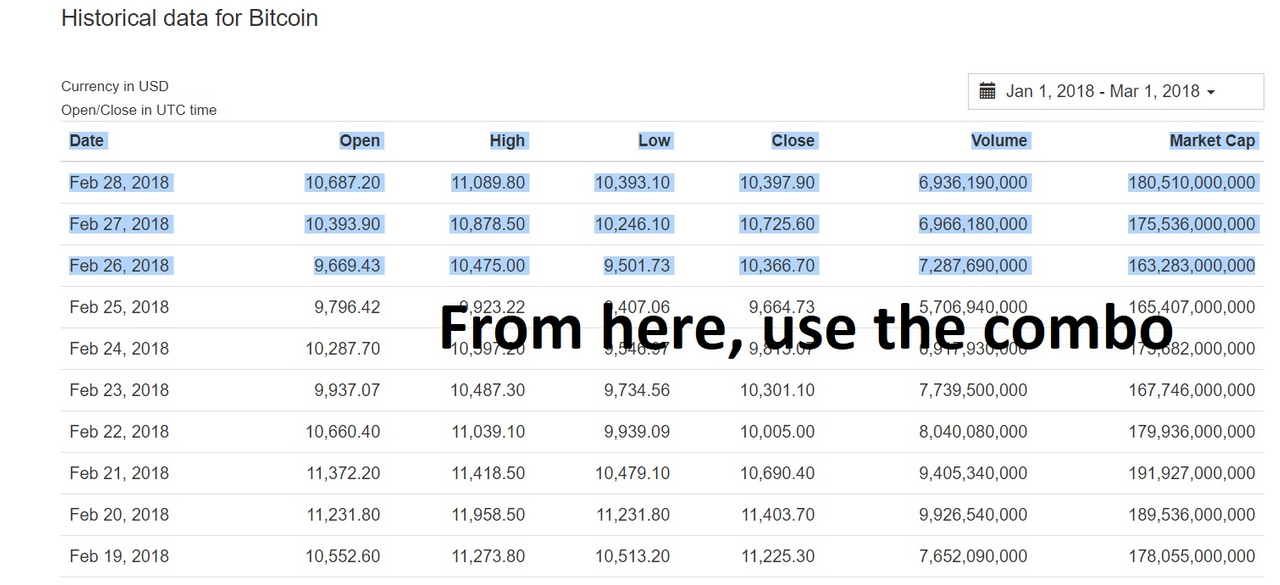The height and width of the screenshot is (585, 1280).
Task: Click volume 8,040,080,000
Action: [973, 432]
